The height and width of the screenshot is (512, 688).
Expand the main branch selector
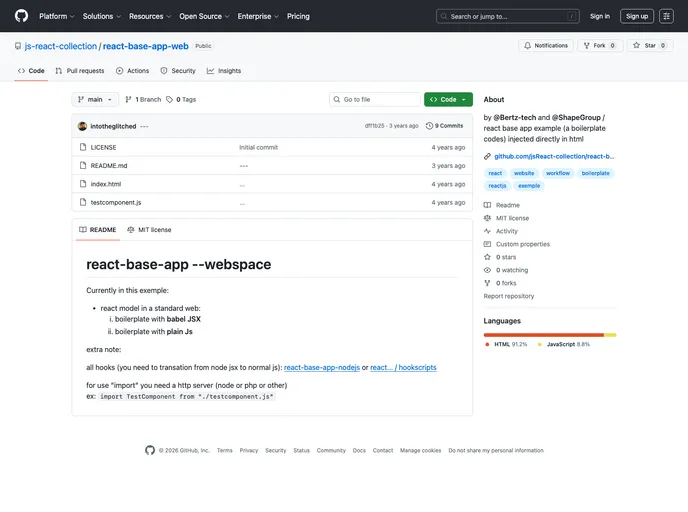pyautogui.click(x=96, y=100)
